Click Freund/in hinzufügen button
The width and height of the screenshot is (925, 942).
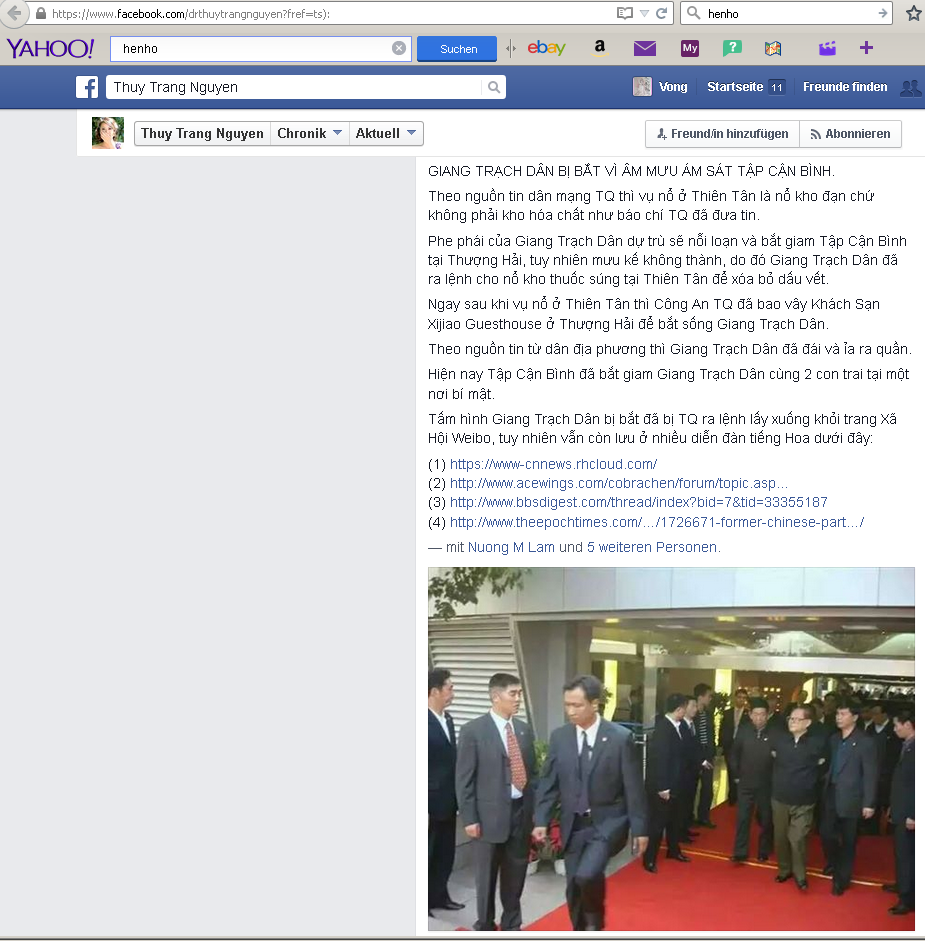pos(722,134)
